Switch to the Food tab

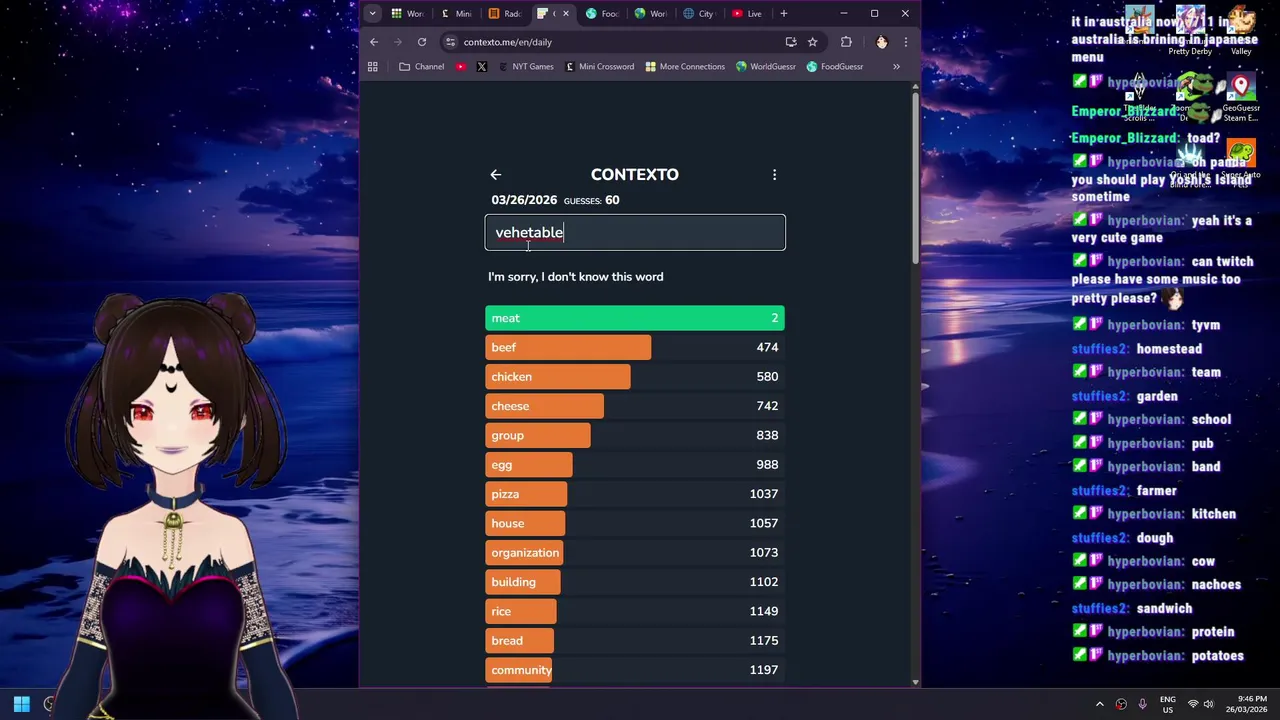coord(602,14)
